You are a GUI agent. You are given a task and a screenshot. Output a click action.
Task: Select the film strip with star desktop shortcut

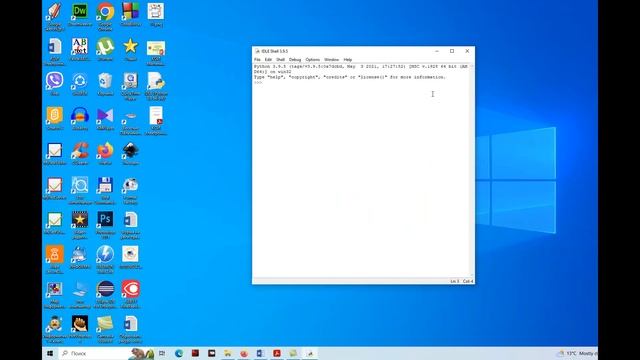click(x=80, y=224)
